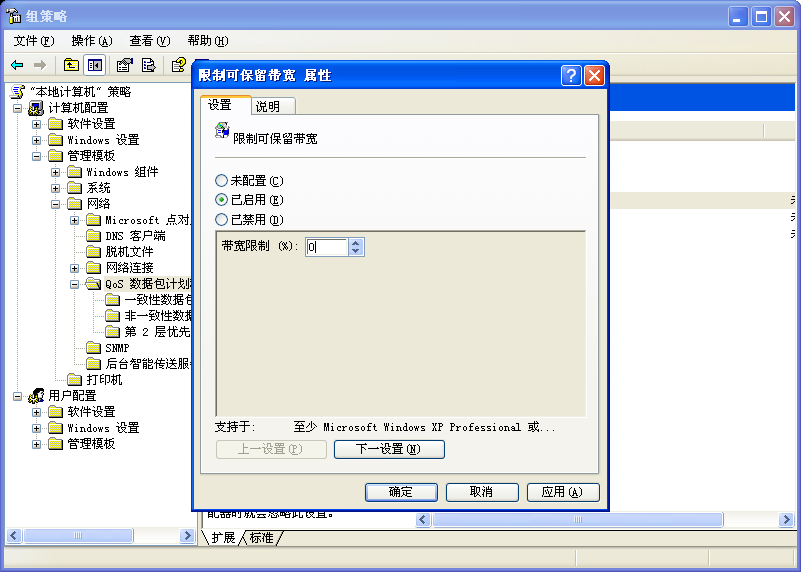
Task: Collapse the QoS 数据包计划程序 node
Action: point(75,284)
